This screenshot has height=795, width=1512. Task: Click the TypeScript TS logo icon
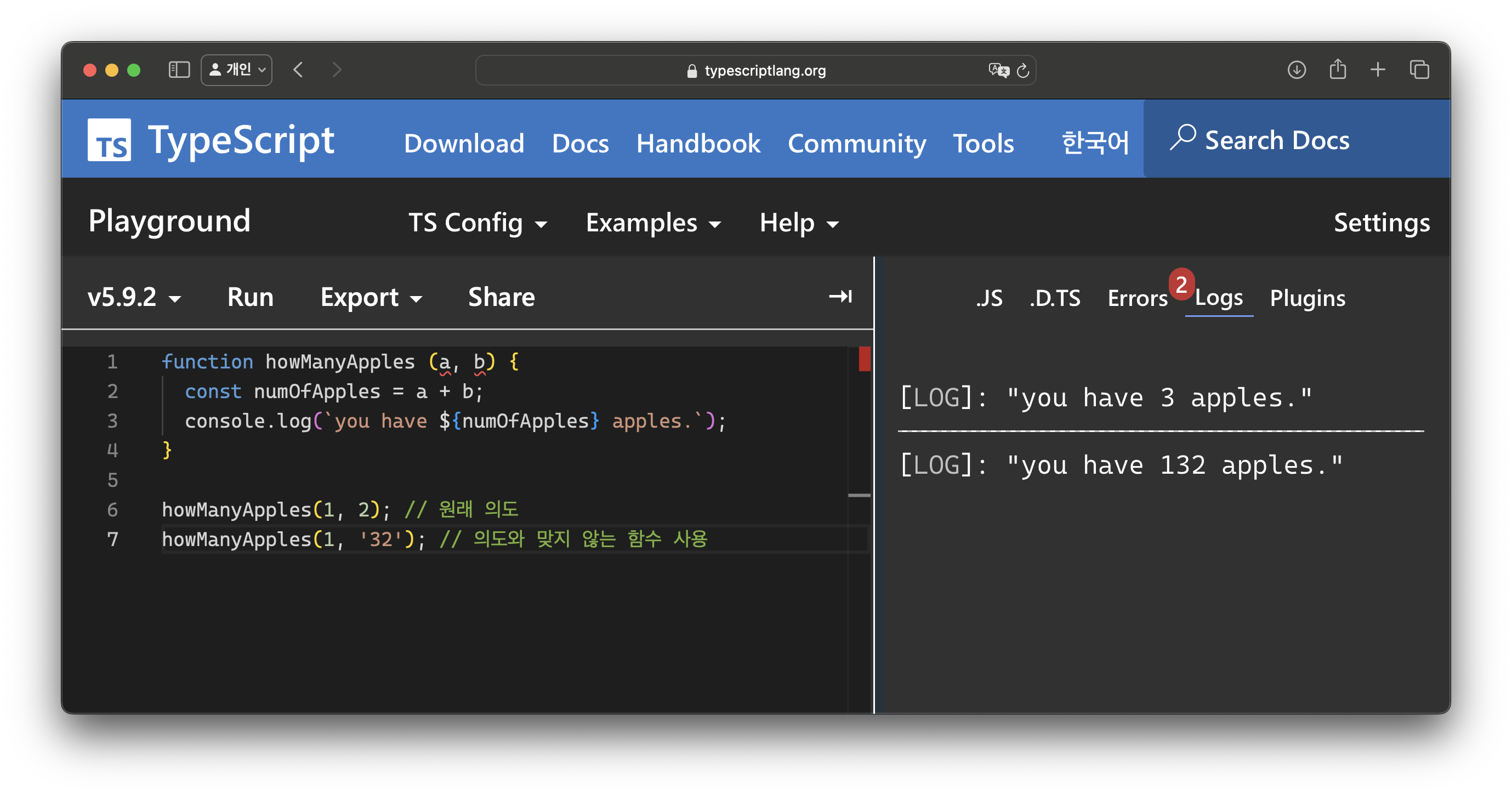109,140
